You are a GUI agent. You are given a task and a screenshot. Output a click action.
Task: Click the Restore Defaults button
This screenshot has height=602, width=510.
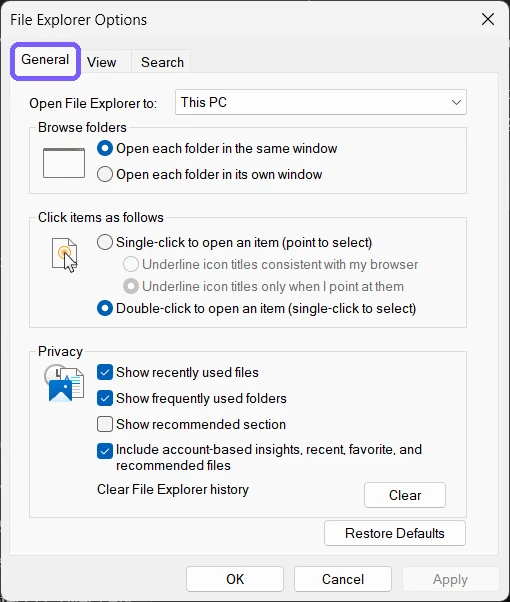point(395,533)
